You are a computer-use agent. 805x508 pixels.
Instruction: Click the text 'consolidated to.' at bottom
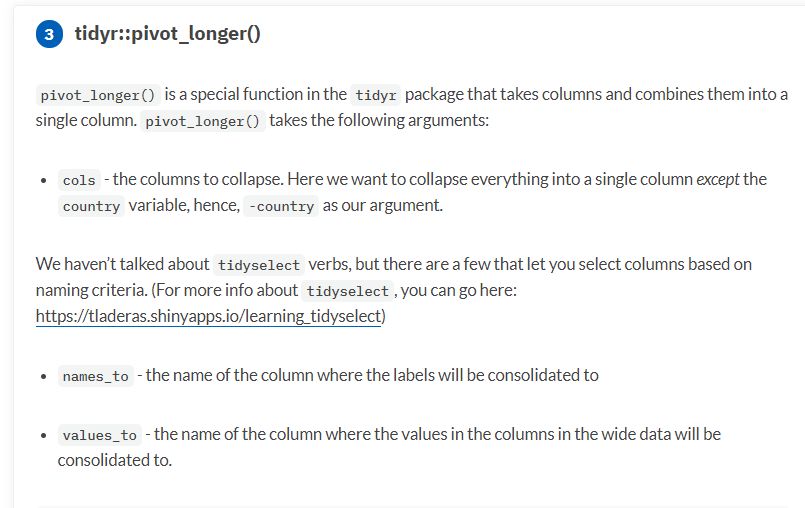[x=114, y=461]
